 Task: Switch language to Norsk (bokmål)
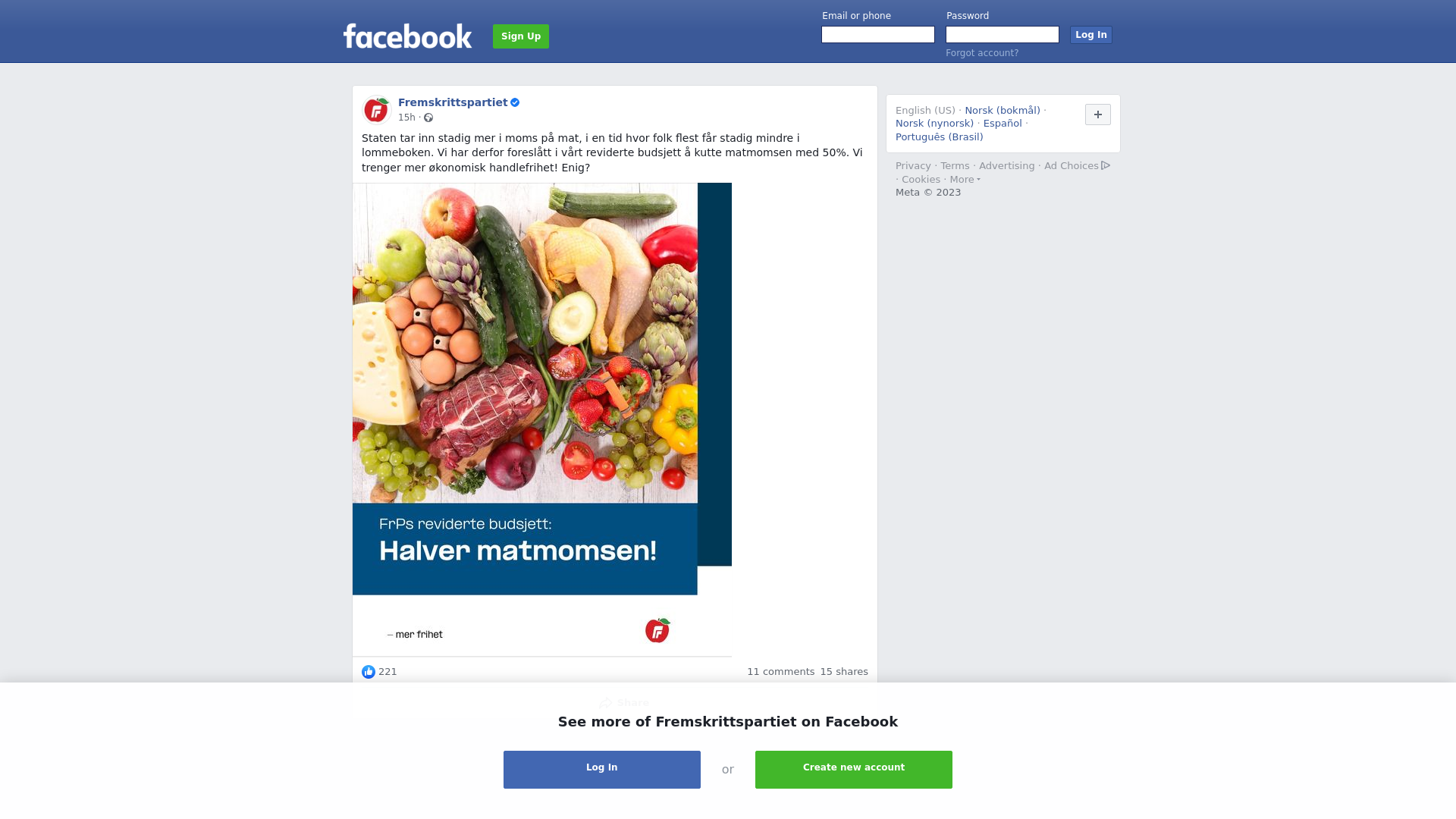tap(1003, 111)
